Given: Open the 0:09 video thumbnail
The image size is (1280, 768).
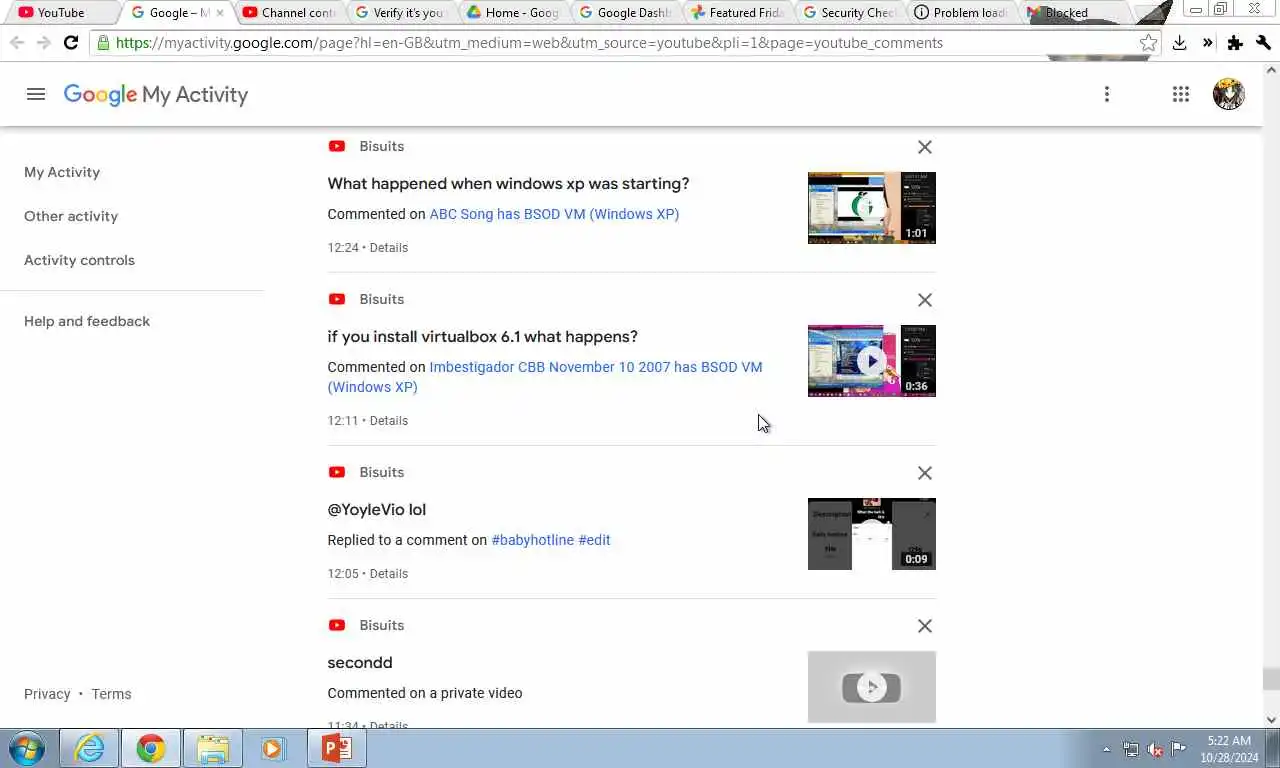Looking at the screenshot, I should tap(872, 534).
